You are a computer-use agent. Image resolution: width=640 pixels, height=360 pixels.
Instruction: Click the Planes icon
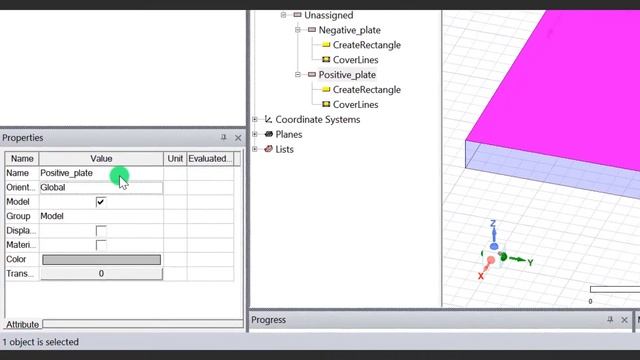click(269, 134)
